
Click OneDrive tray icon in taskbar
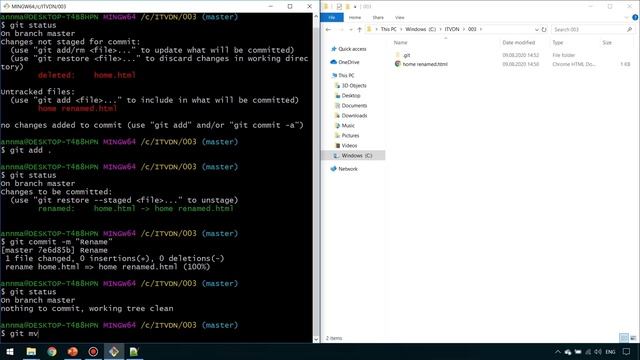pos(568,352)
